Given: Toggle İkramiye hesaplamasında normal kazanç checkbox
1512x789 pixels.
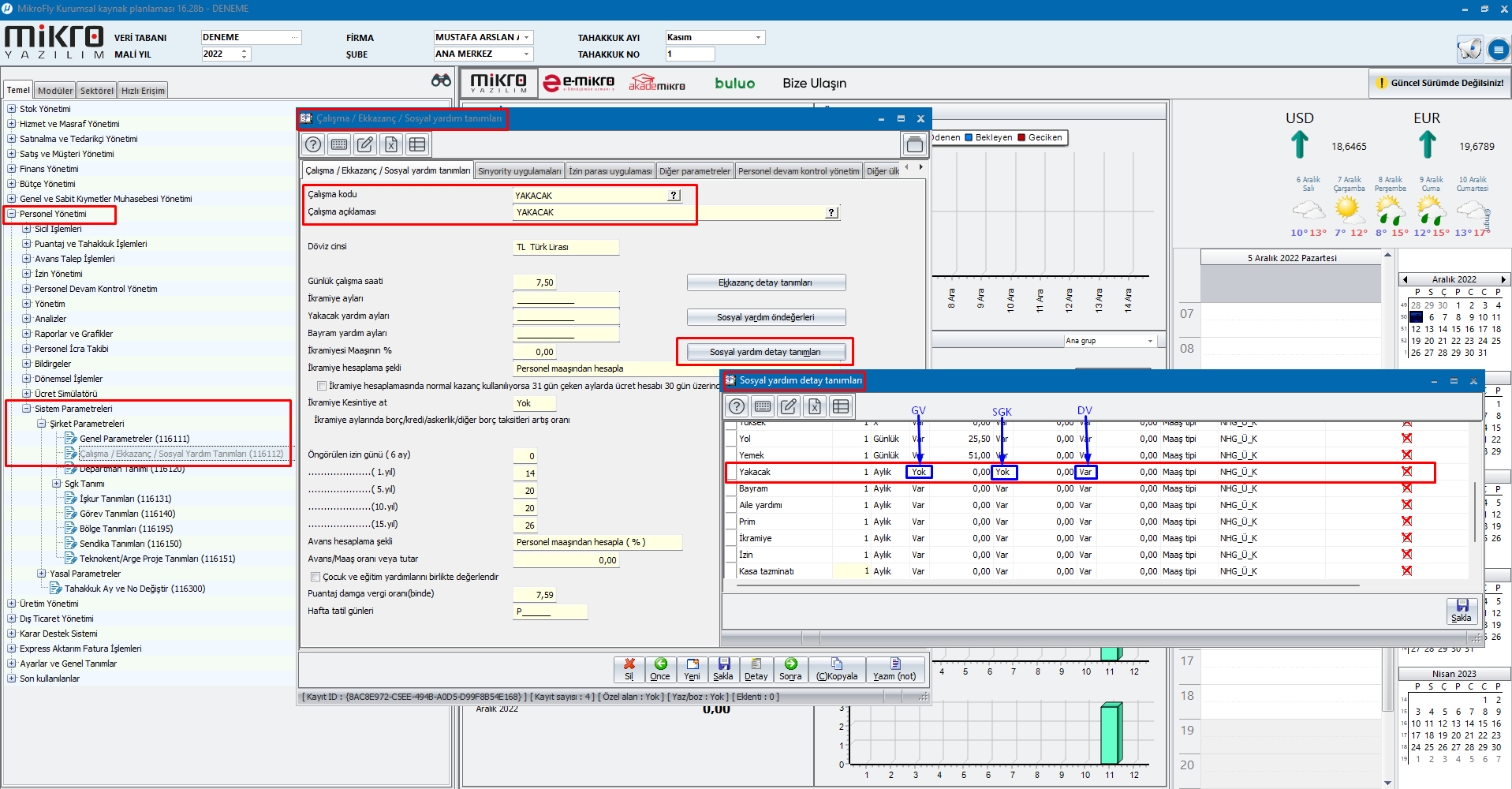Looking at the screenshot, I should click(x=321, y=386).
